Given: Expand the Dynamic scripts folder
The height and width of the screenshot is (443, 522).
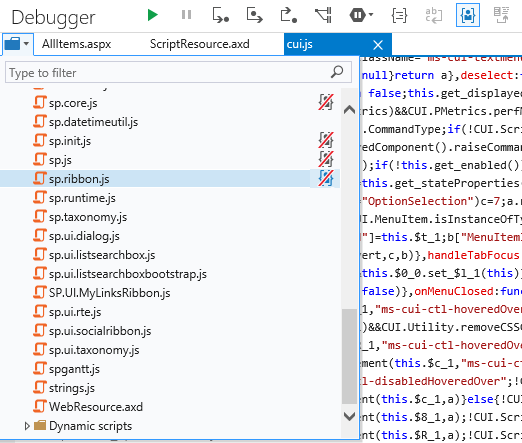Looking at the screenshot, I should (x=27, y=426).
